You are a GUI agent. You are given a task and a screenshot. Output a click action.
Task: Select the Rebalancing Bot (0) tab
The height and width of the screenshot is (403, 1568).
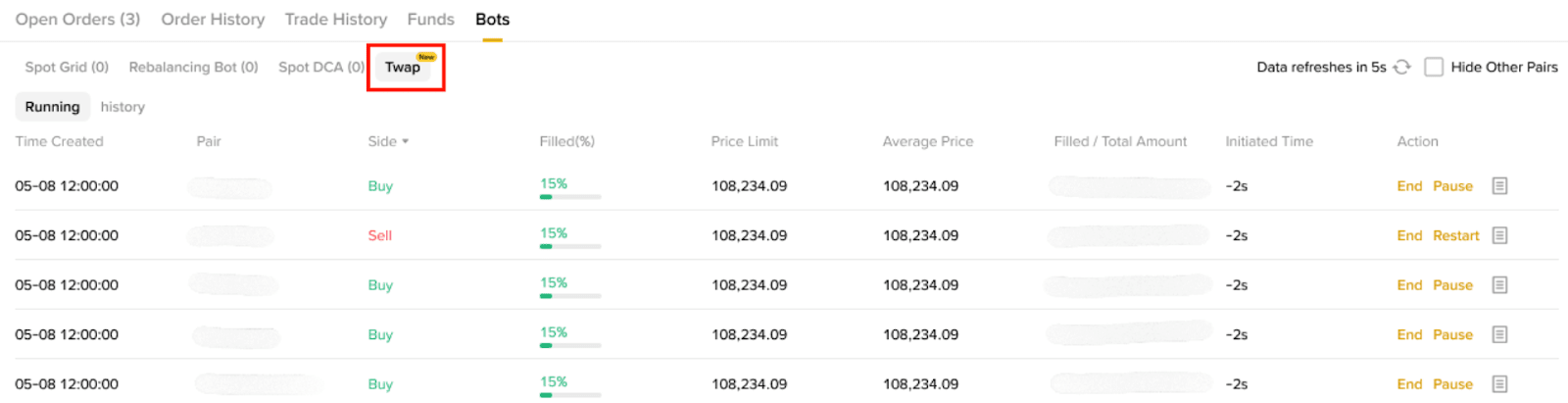pos(193,67)
